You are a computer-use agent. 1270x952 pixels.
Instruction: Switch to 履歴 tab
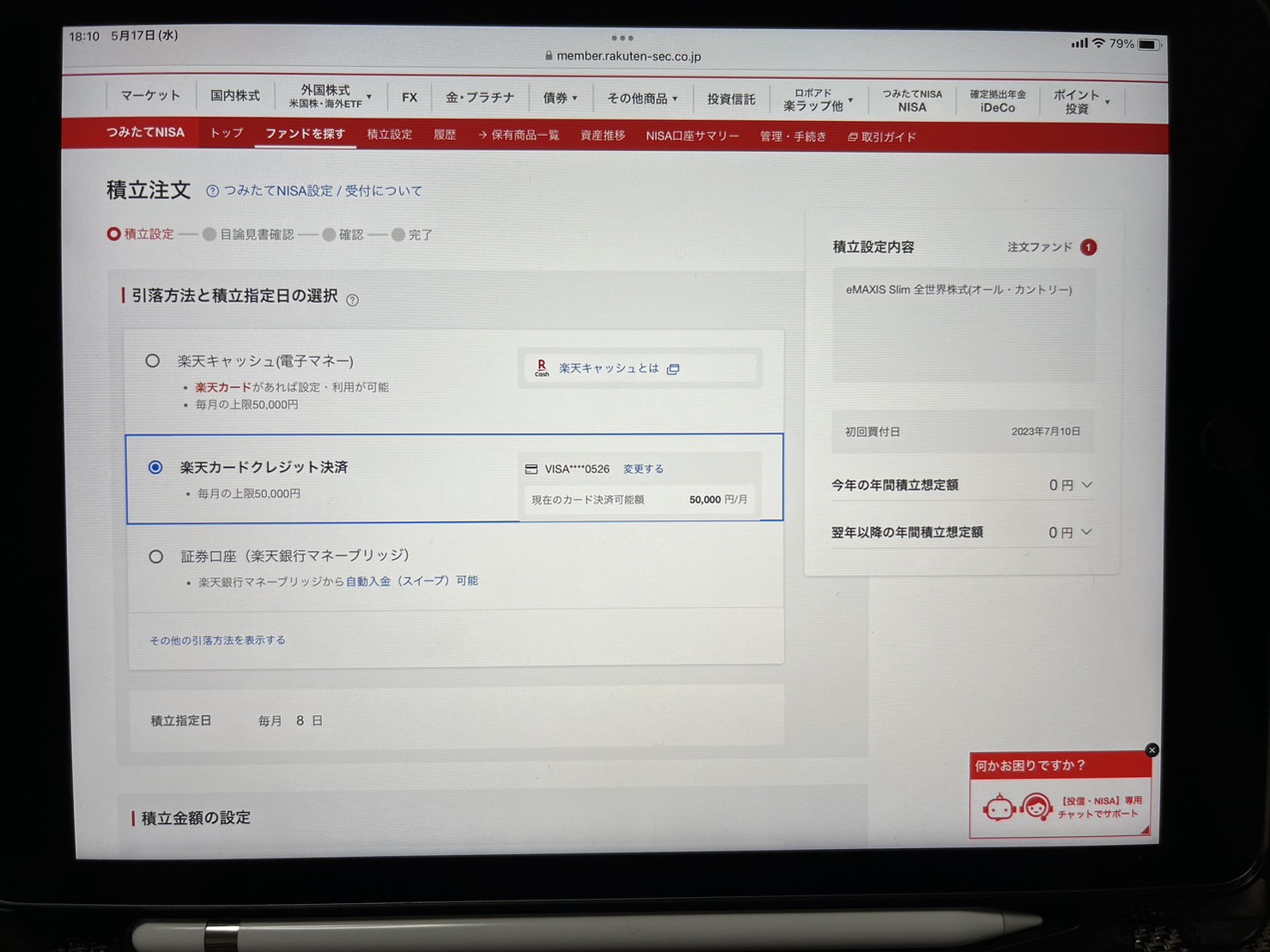click(445, 135)
